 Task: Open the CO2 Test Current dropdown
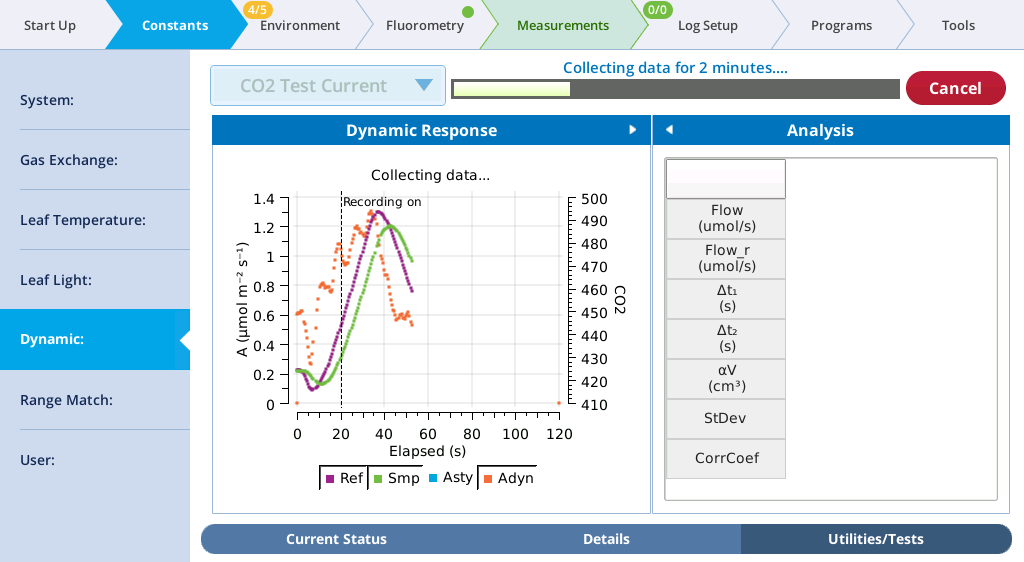[x=328, y=86]
